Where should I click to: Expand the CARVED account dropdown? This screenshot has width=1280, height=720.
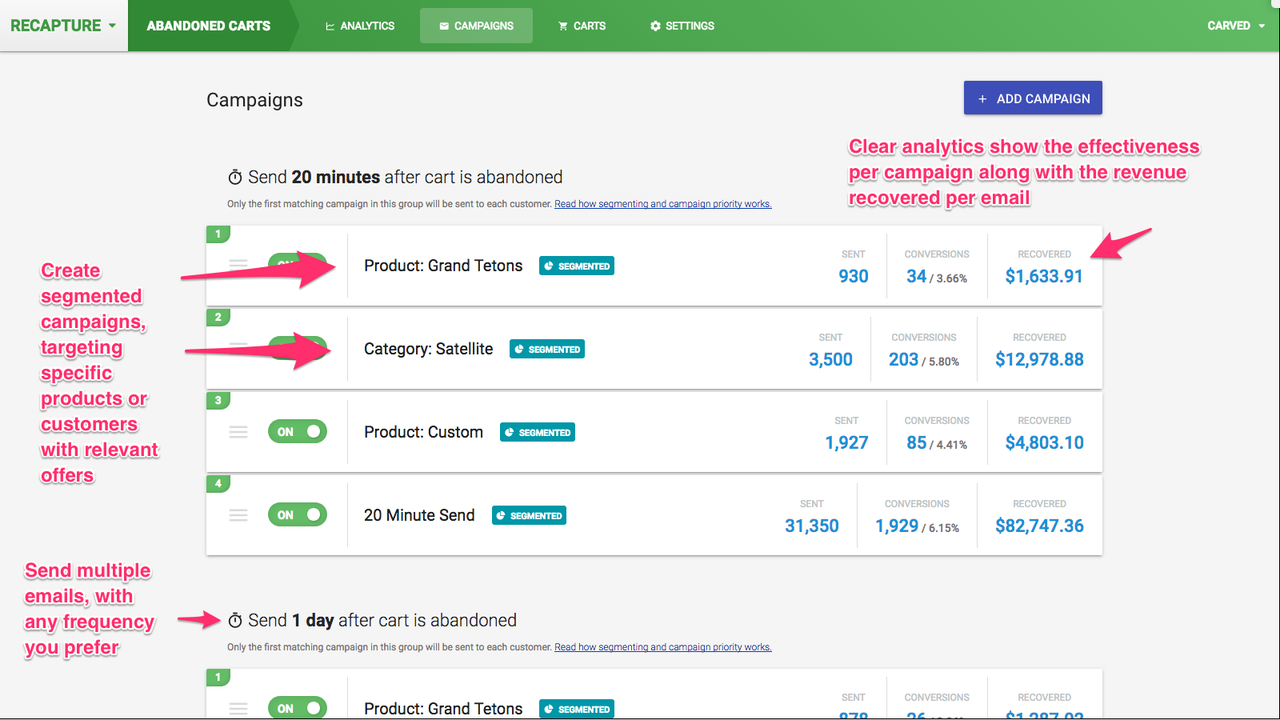click(1236, 25)
